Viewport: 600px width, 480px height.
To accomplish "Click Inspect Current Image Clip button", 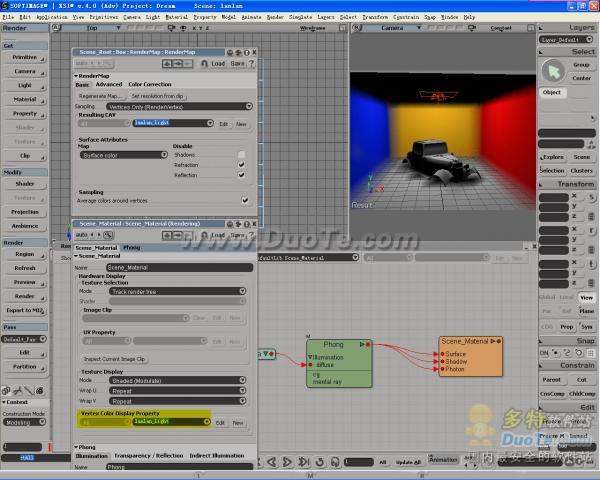I will [x=114, y=358].
